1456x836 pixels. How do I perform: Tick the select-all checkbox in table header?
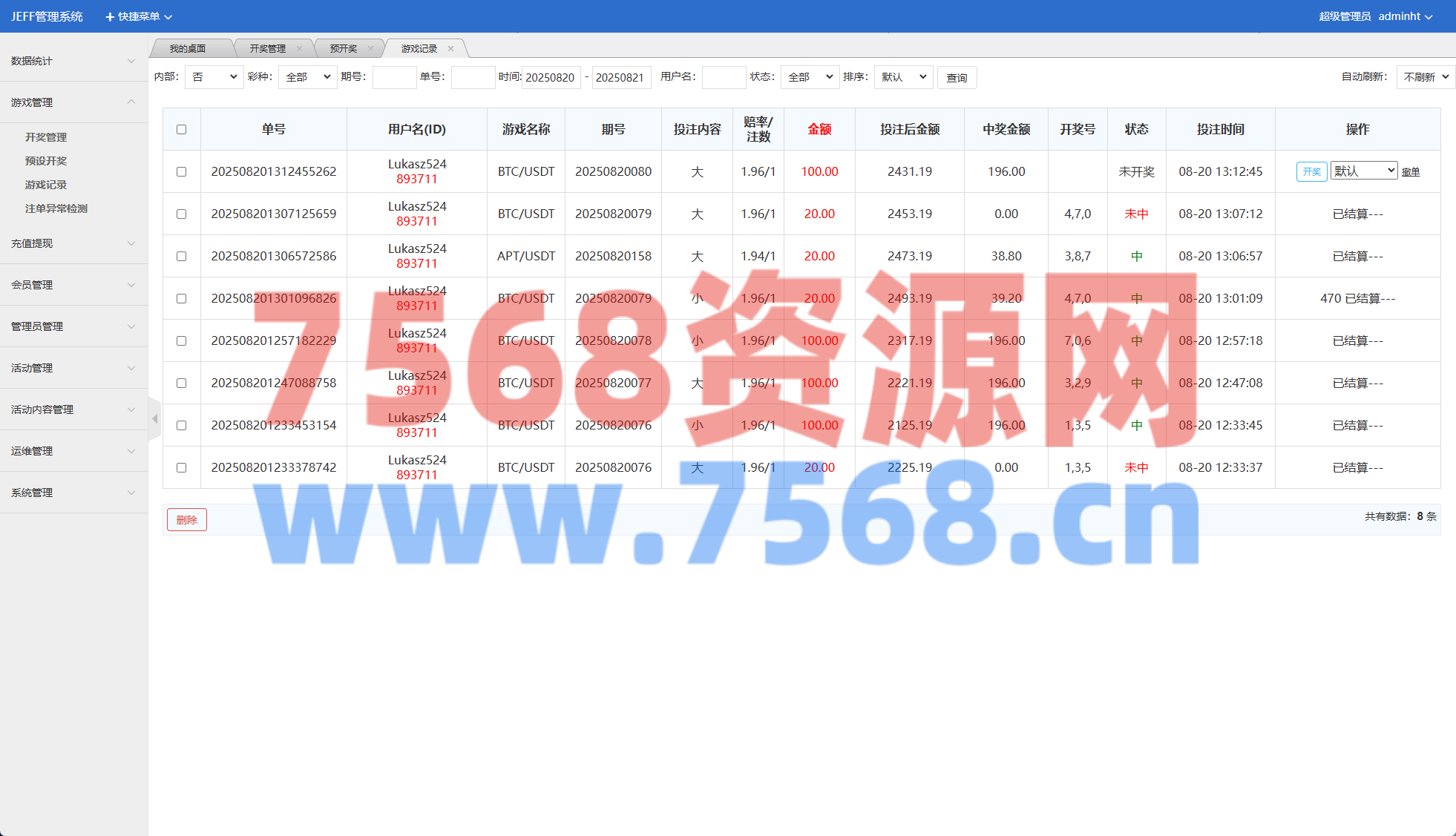point(181,129)
